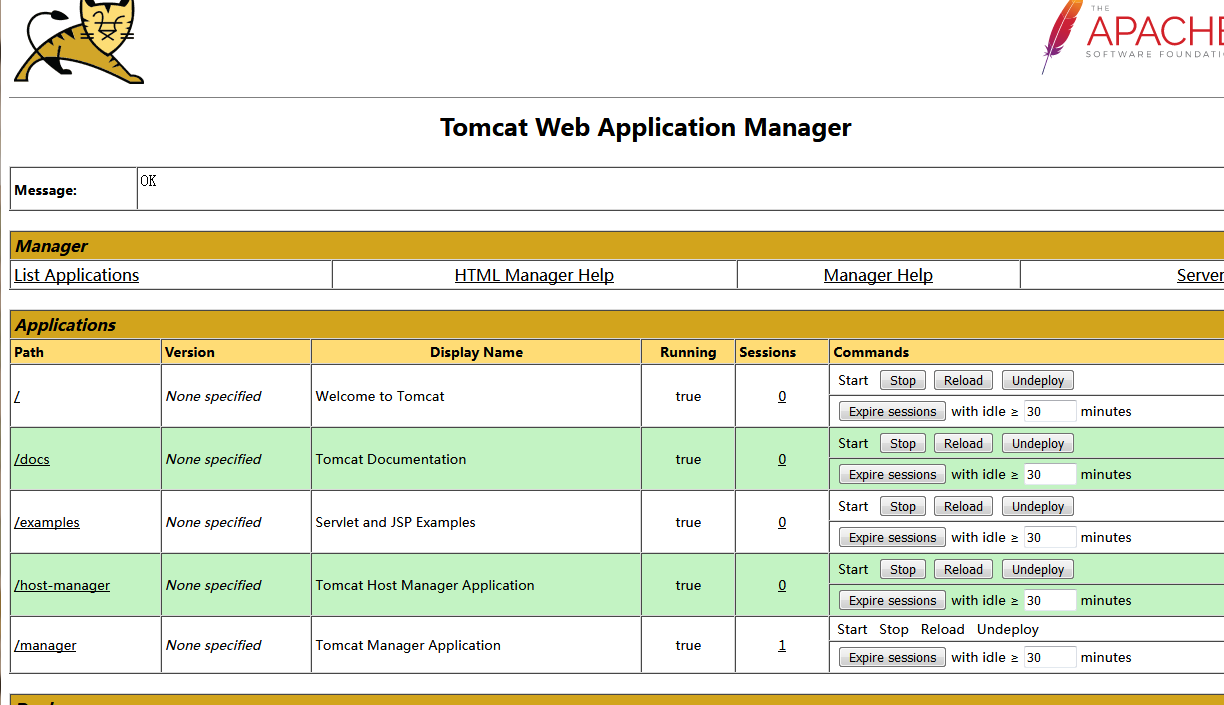The image size is (1224, 705).
Task: Click the 'Tomcat Web Application Manager' heading
Action: coord(646,127)
